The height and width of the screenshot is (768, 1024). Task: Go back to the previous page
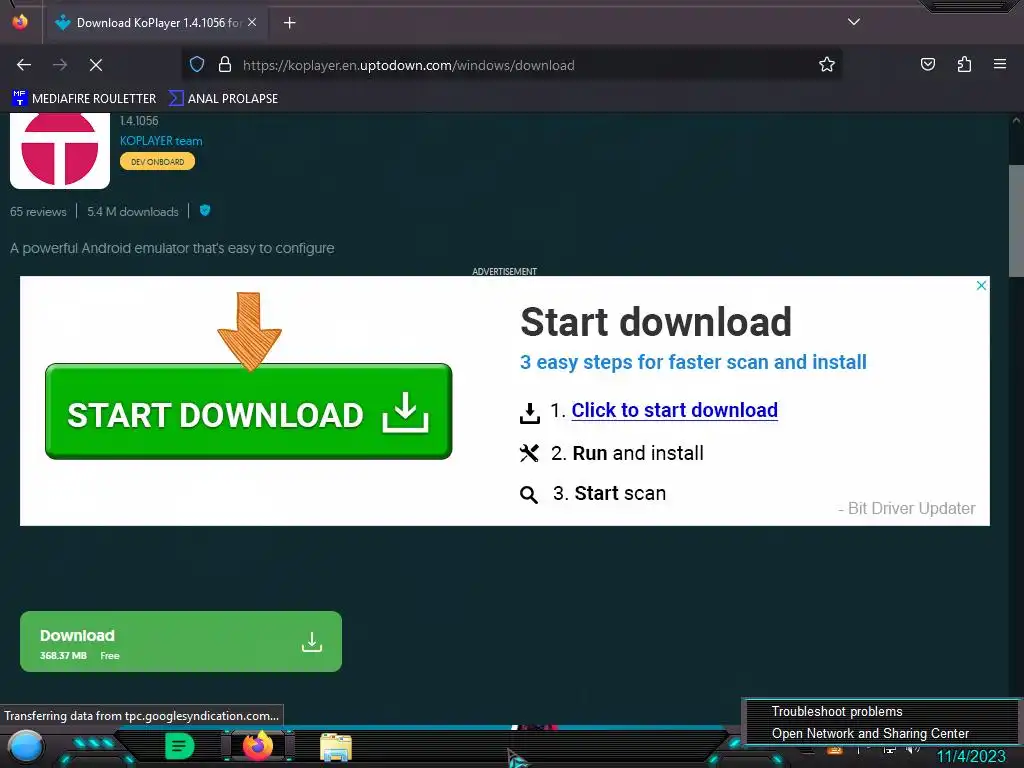pos(24,65)
